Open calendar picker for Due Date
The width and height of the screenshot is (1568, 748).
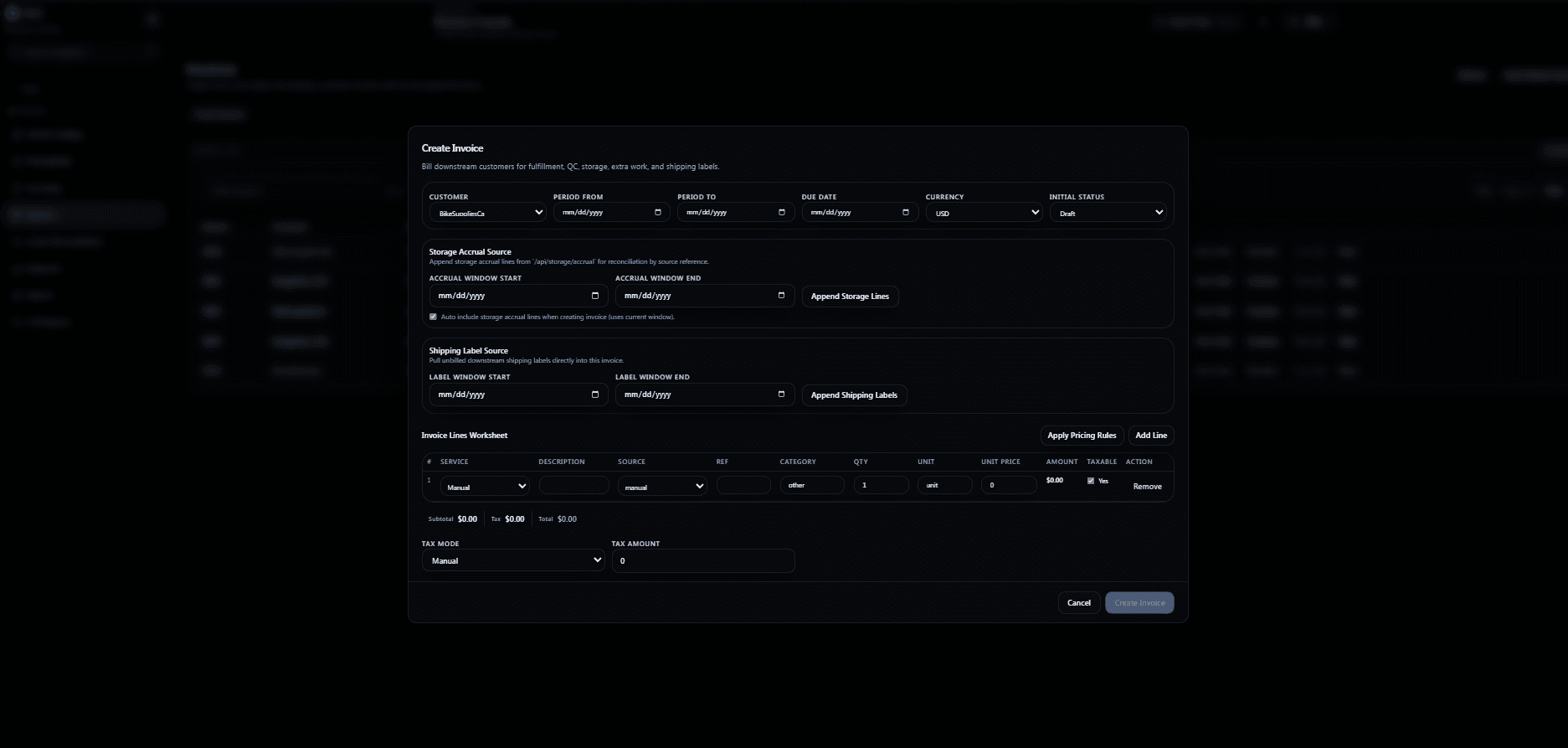[x=906, y=213]
